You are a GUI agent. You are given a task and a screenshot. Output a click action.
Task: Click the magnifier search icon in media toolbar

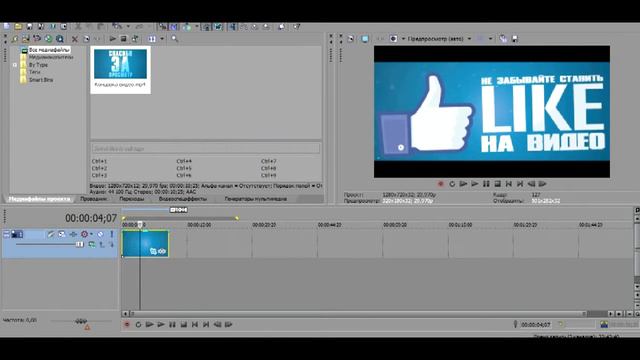(x=175, y=39)
